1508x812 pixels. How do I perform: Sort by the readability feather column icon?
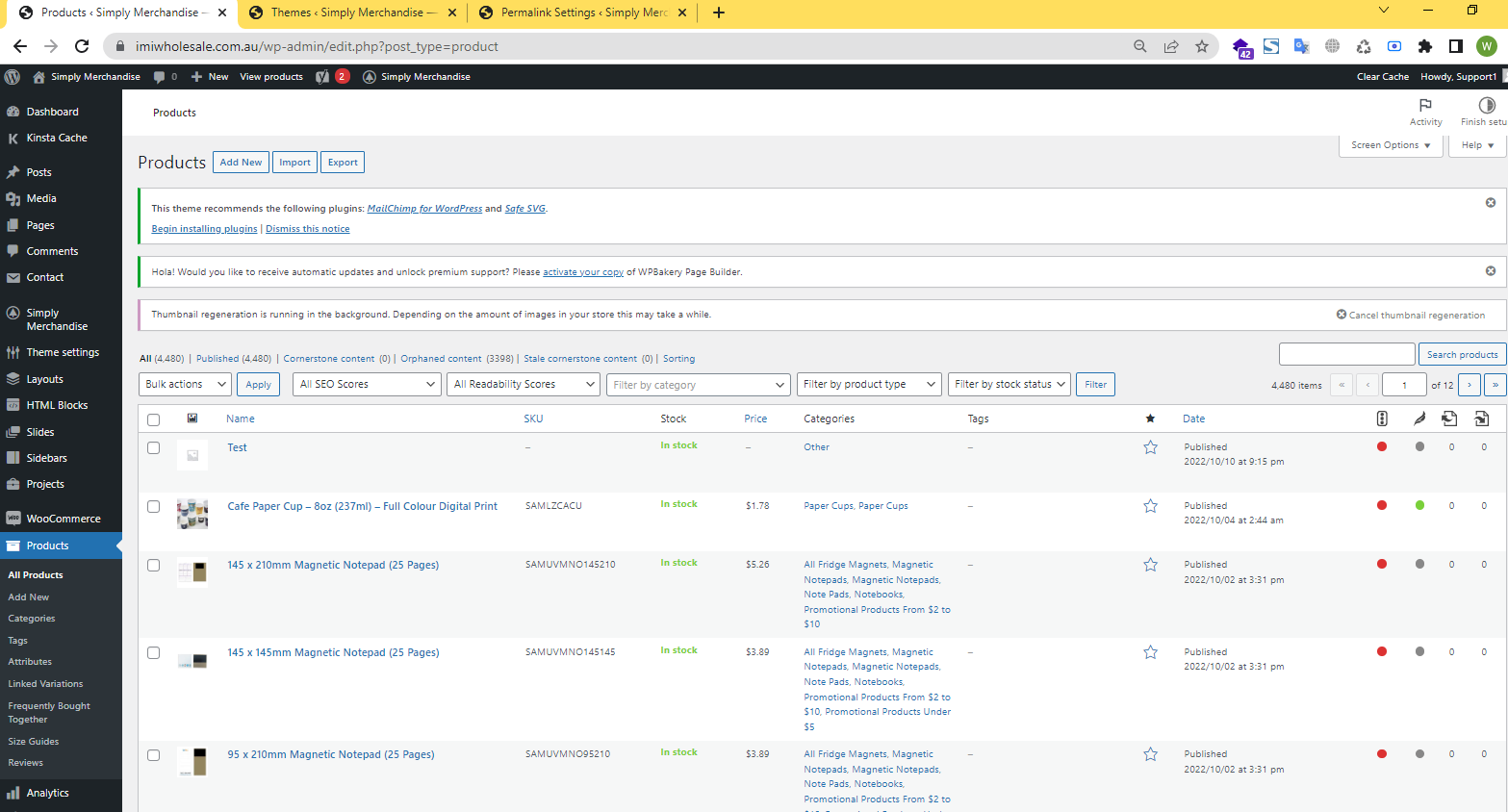[x=1419, y=419]
